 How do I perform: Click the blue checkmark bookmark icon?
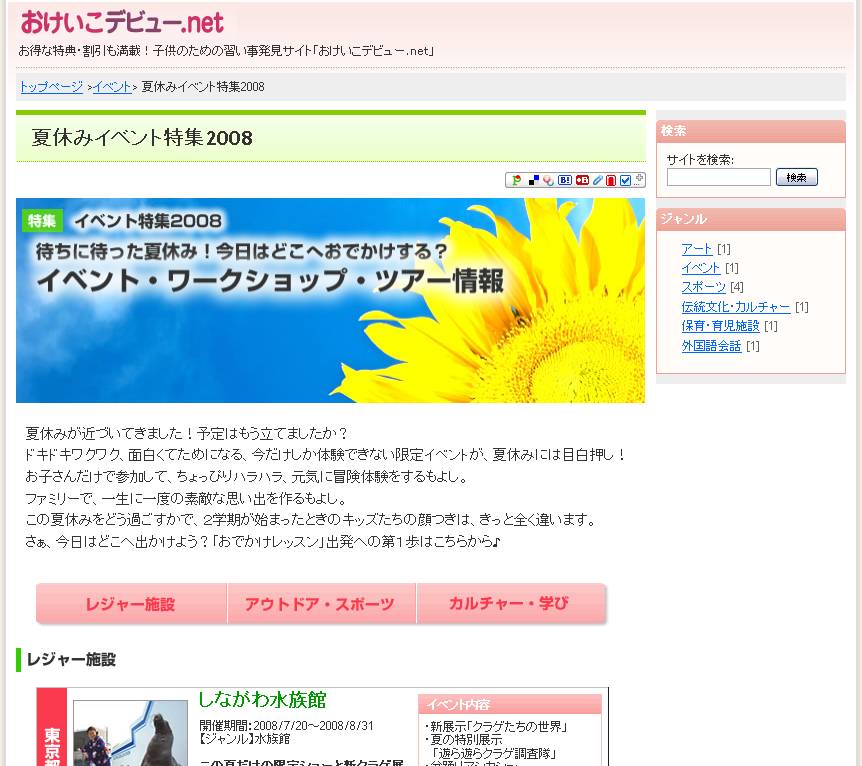click(625, 180)
